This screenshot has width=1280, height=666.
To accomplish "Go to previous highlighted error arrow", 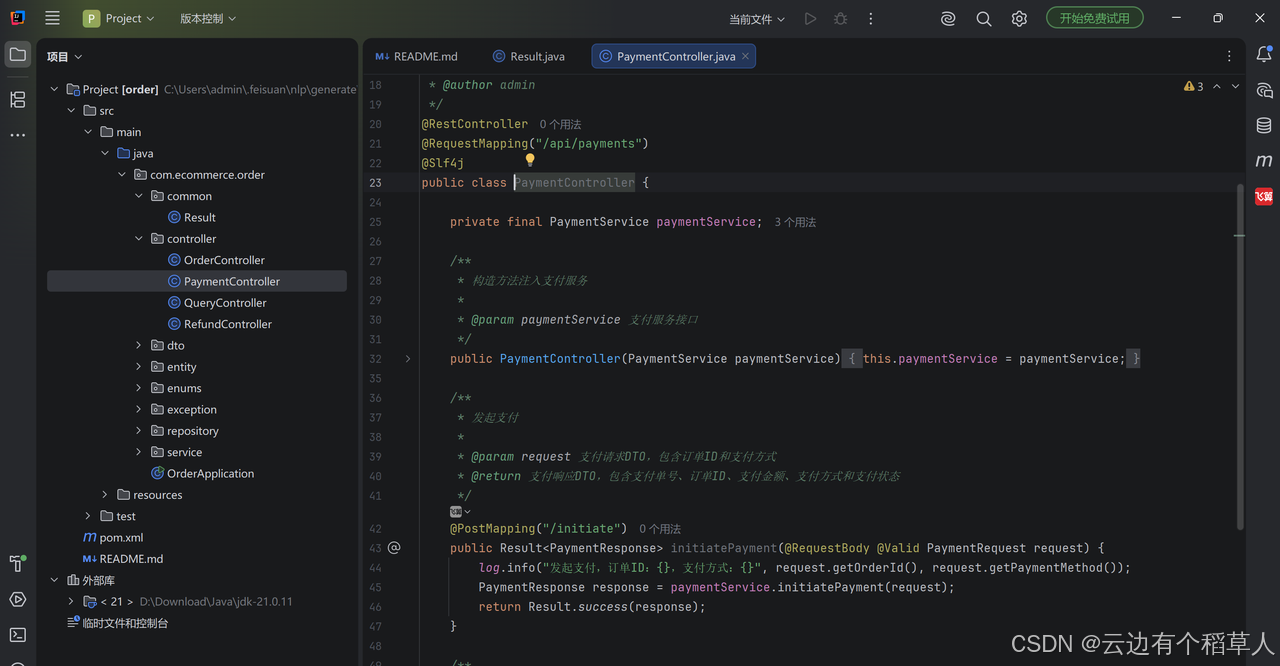I will click(1217, 87).
